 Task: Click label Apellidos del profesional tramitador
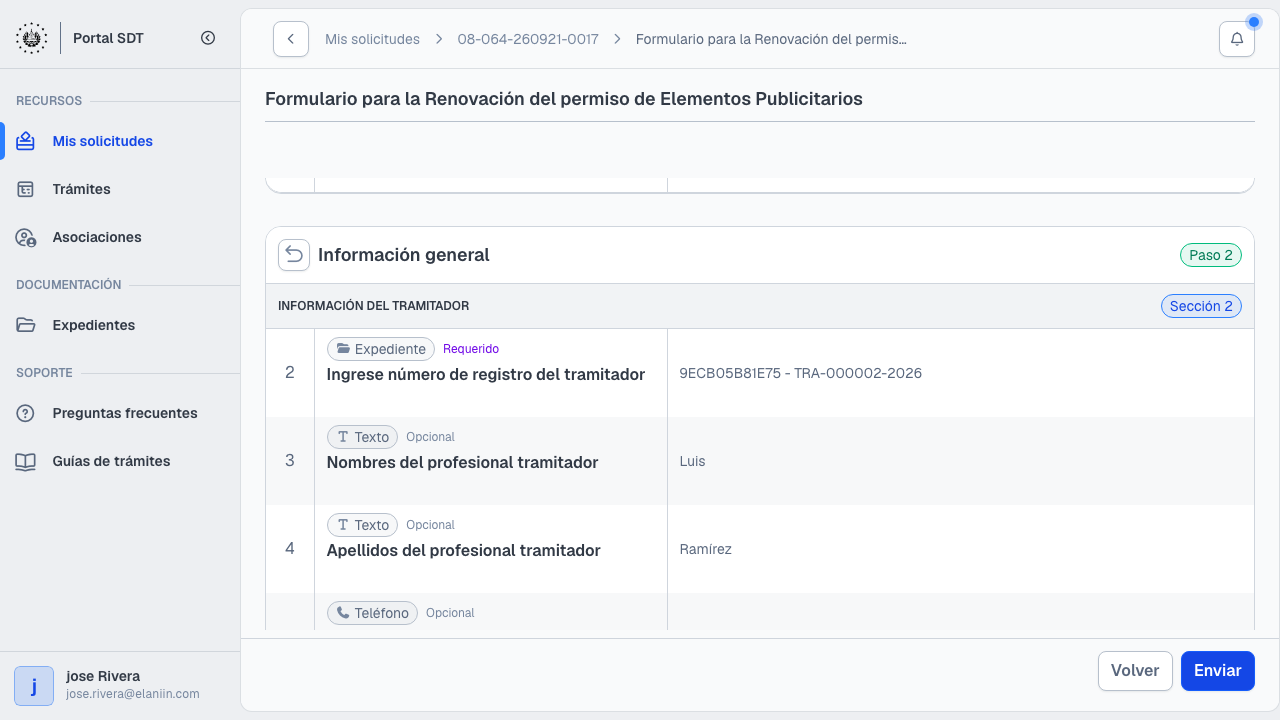click(x=464, y=551)
